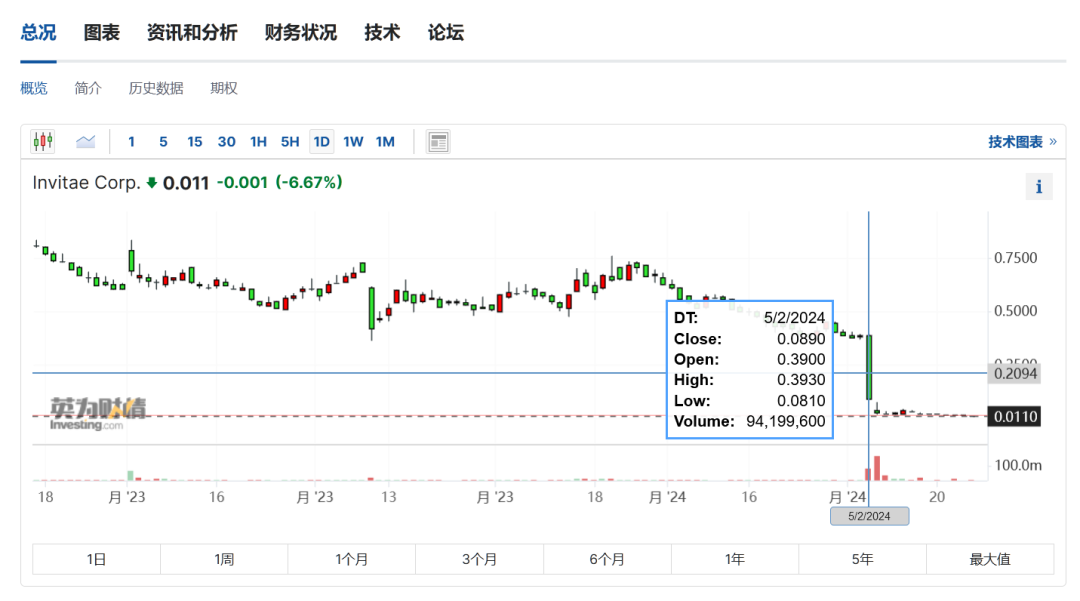Select the candlestick chart type icon
This screenshot has width=1080, height=601.
tap(43, 141)
